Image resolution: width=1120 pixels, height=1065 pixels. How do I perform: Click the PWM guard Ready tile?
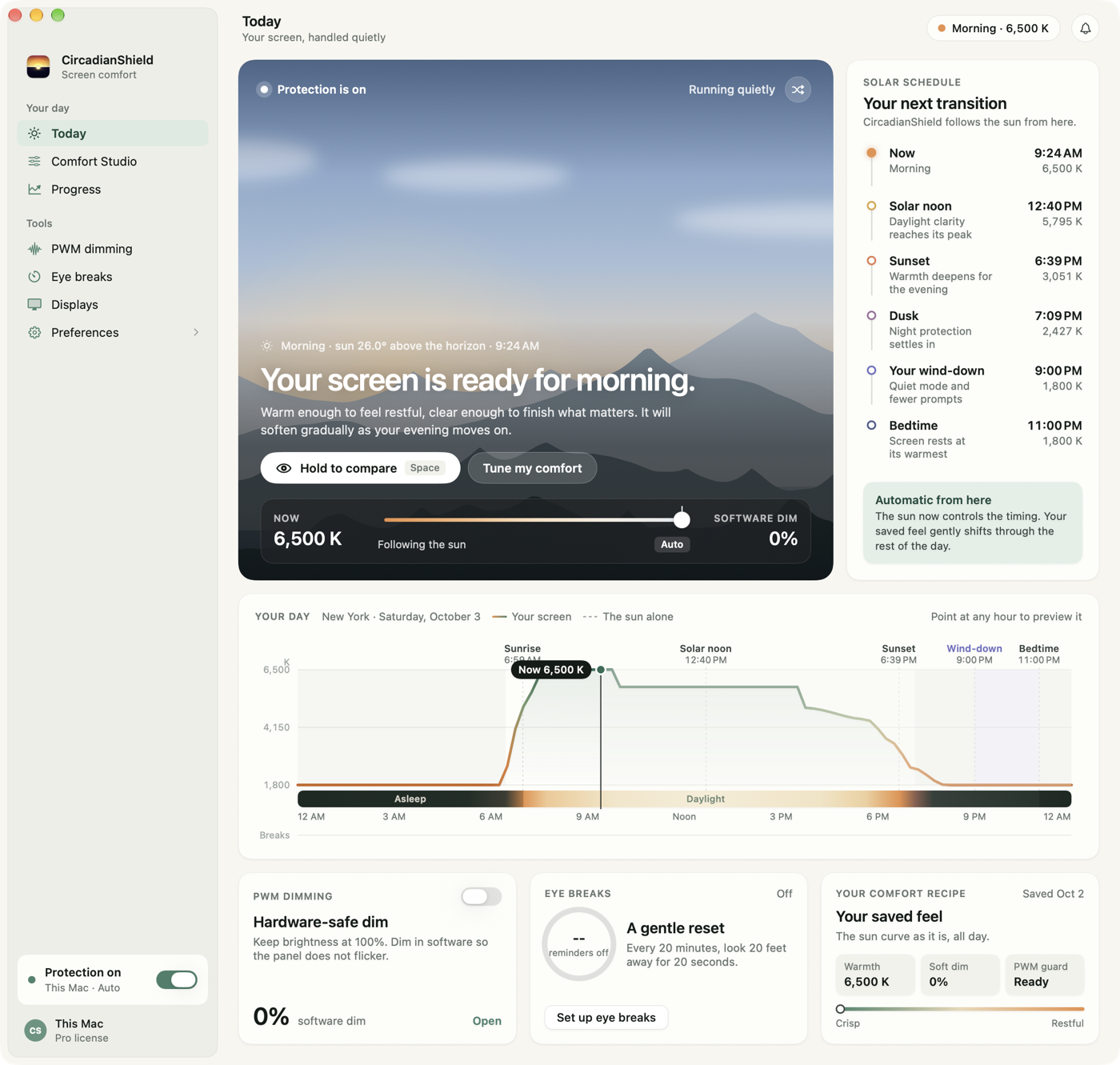[1044, 975]
